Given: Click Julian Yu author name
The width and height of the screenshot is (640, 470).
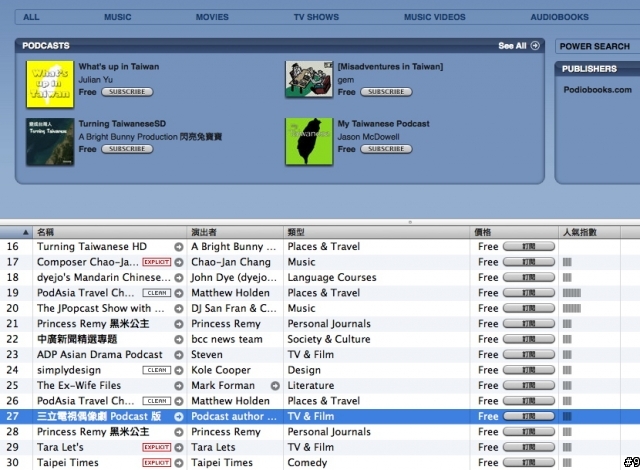Looking at the screenshot, I should tap(96, 80).
